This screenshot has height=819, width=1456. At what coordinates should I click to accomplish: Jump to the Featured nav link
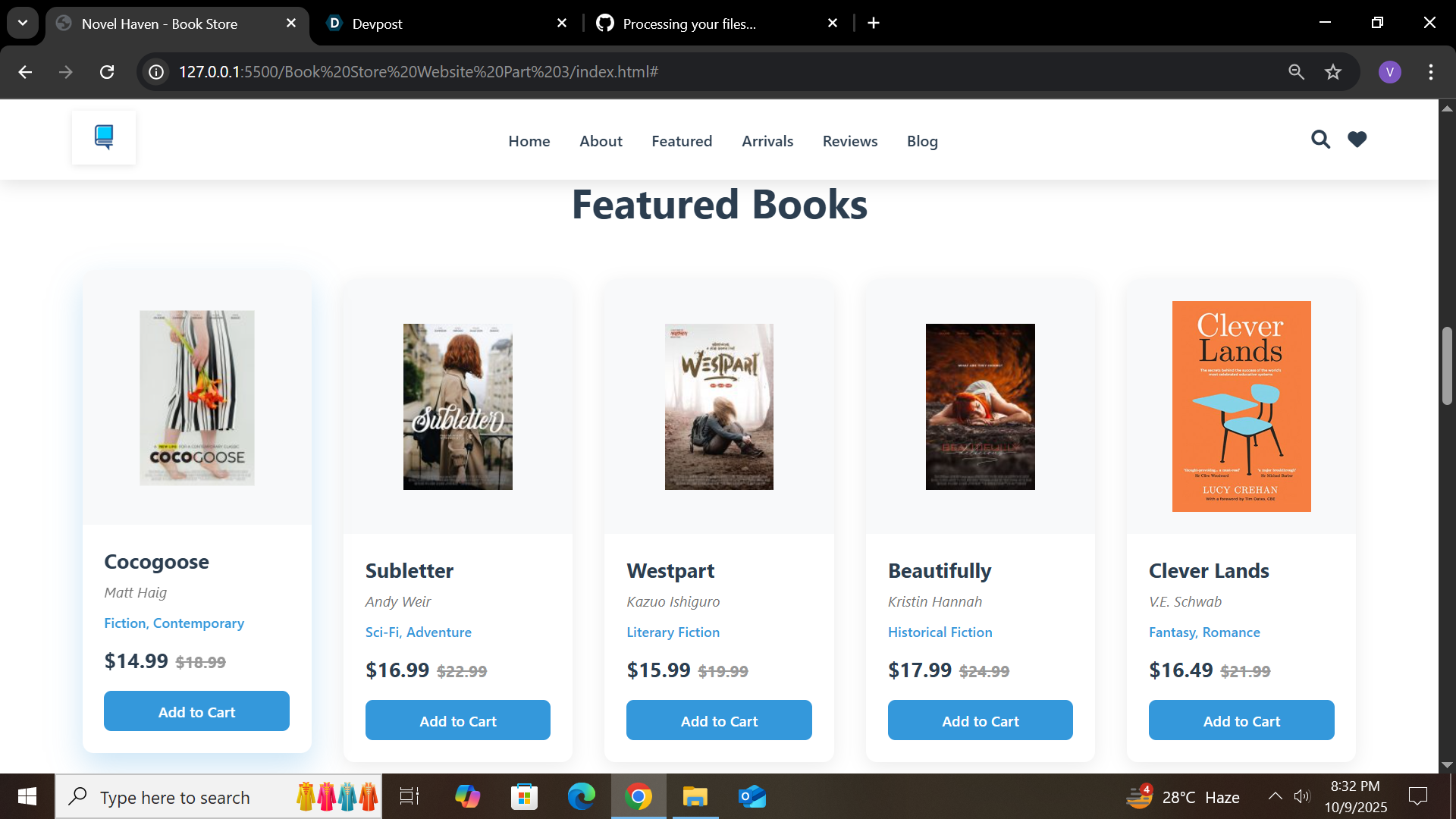(682, 141)
